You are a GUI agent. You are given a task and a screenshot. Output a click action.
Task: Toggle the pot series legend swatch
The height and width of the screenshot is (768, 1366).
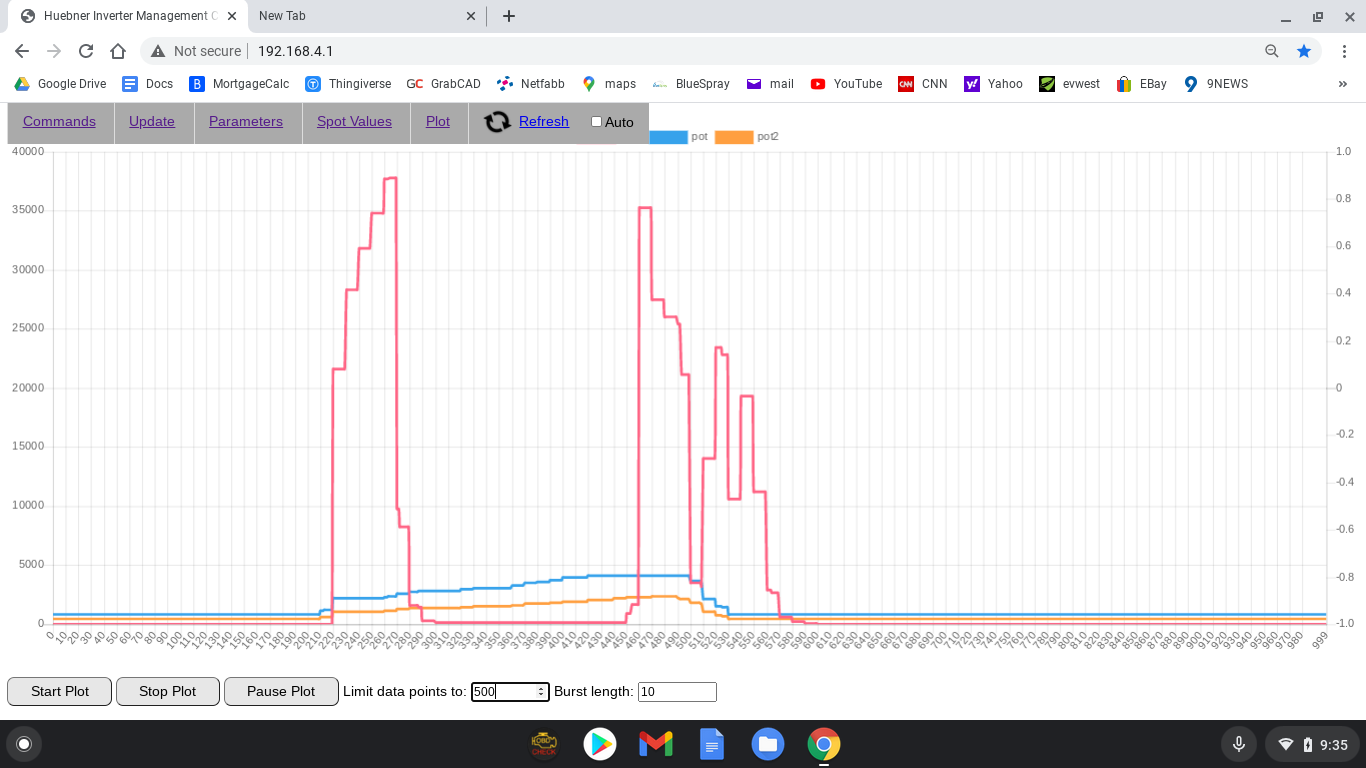(668, 137)
